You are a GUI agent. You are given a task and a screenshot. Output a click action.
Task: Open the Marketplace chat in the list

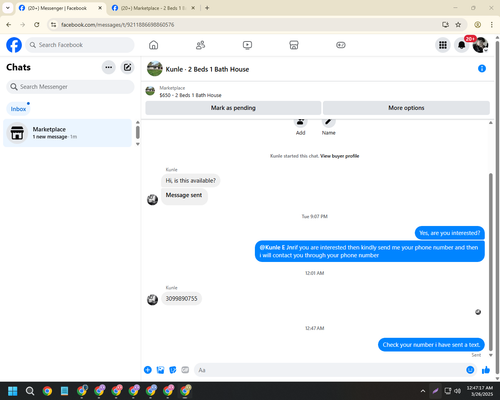[67, 133]
